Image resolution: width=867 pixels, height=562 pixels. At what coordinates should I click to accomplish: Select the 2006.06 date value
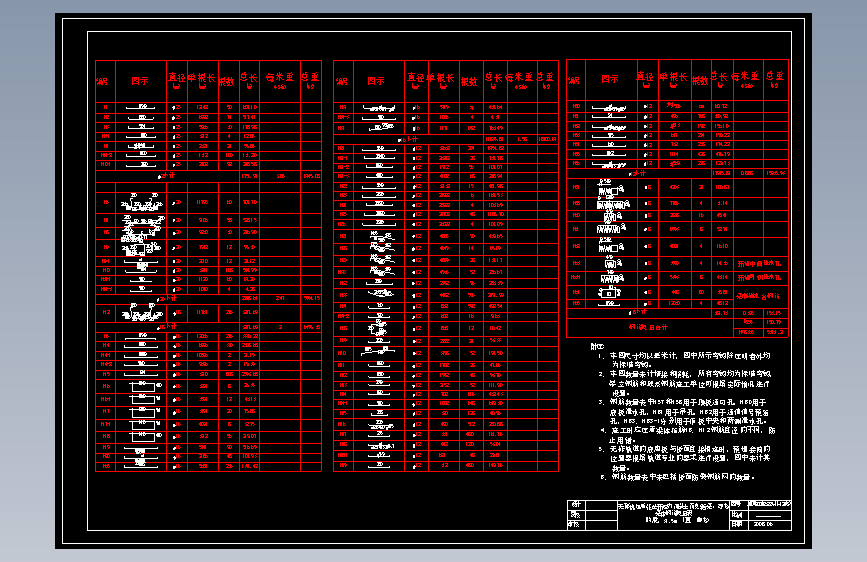click(x=764, y=524)
